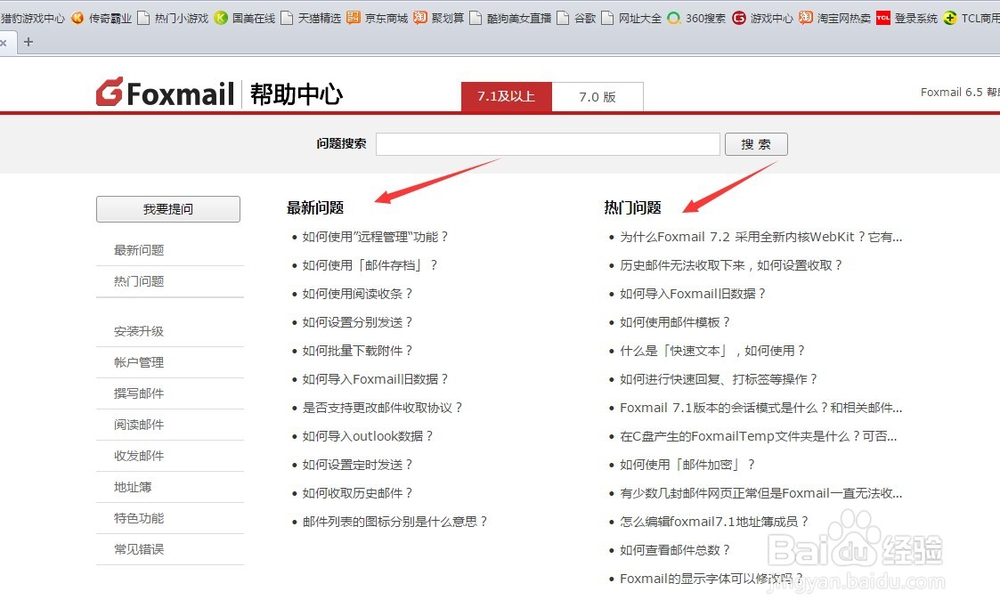Image resolution: width=1000 pixels, height=616 pixels.
Task: Open 如何导入Foxmail旧数据 under 最新问题
Action: click(x=375, y=379)
